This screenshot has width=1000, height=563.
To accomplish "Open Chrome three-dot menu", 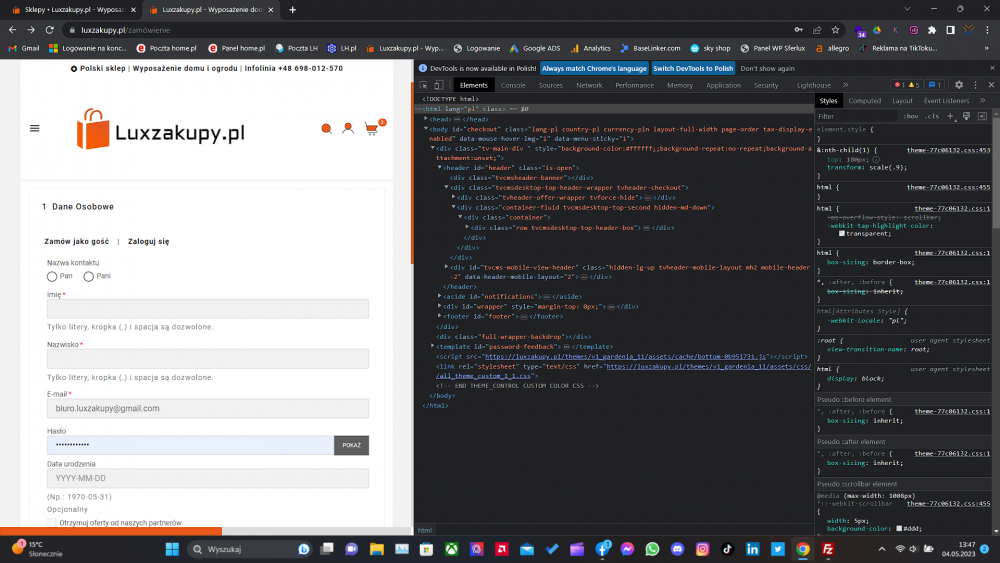I will tap(987, 30).
